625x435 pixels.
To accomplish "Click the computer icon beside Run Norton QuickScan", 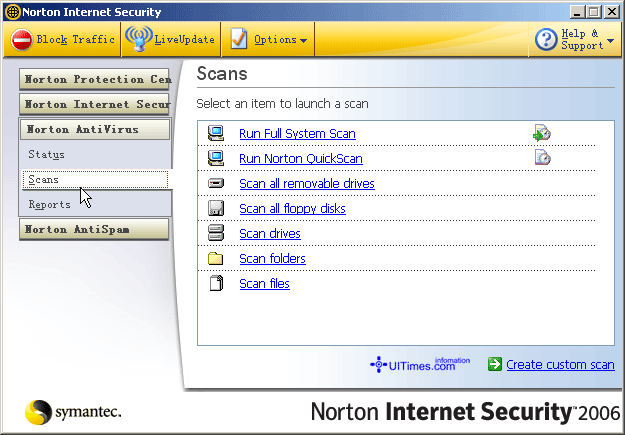I will pos(216,158).
